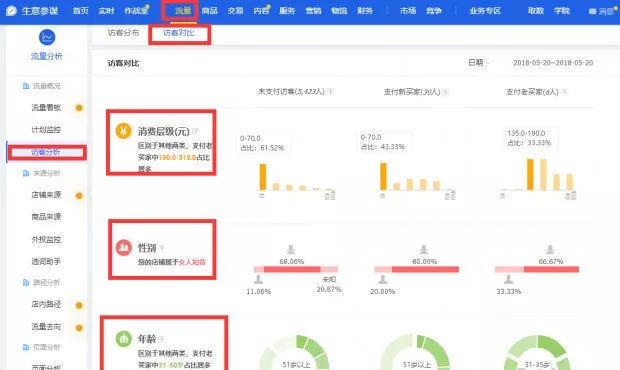
Task: Open 外投监控 in the sidebar
Action: 46,240
